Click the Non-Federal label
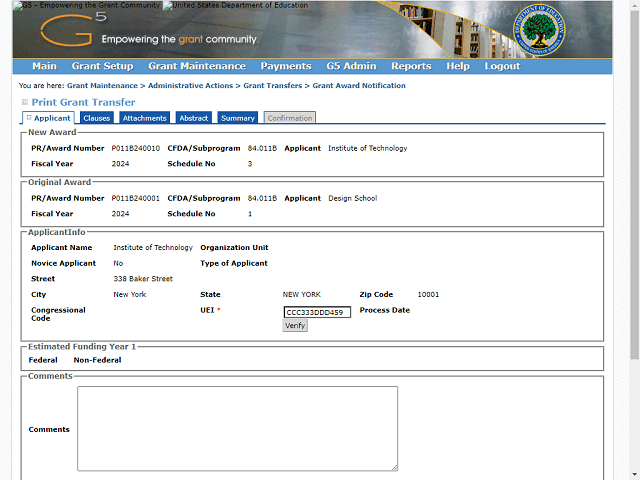The height and width of the screenshot is (480, 640). point(98,360)
